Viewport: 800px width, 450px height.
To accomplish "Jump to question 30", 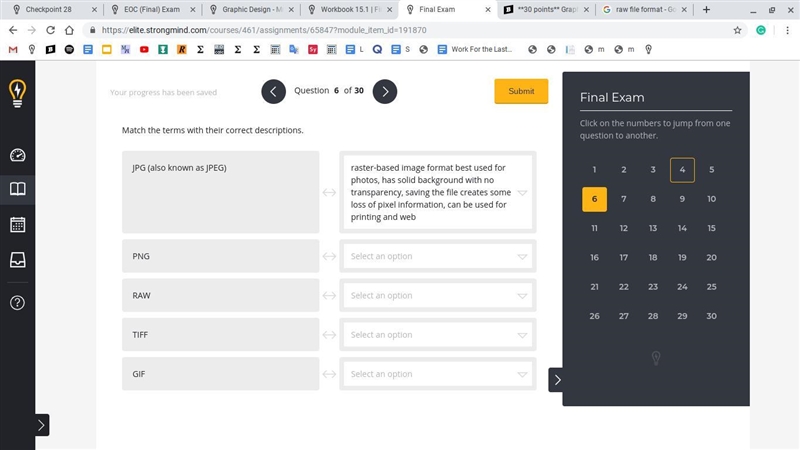I will (711, 316).
